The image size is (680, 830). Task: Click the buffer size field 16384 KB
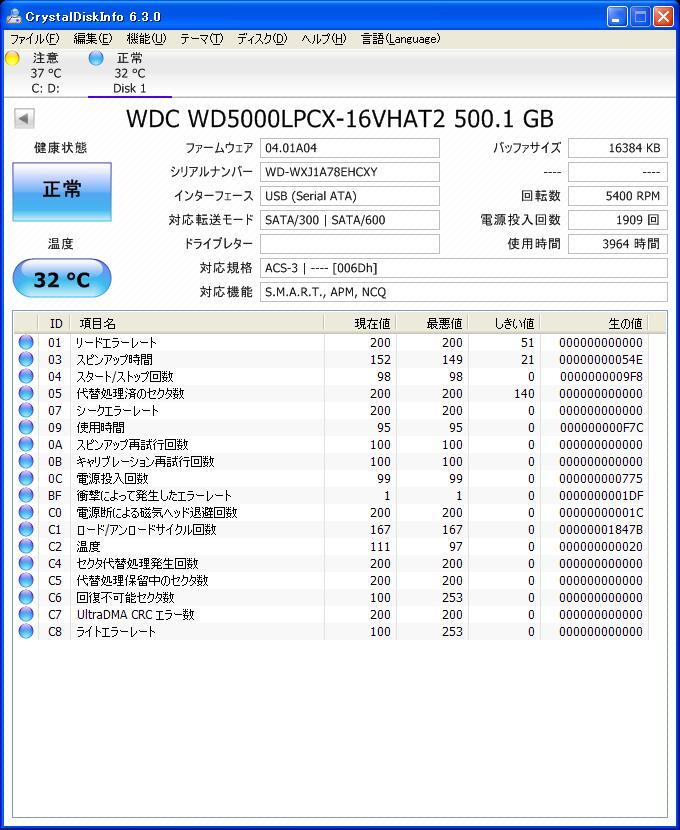(618, 148)
